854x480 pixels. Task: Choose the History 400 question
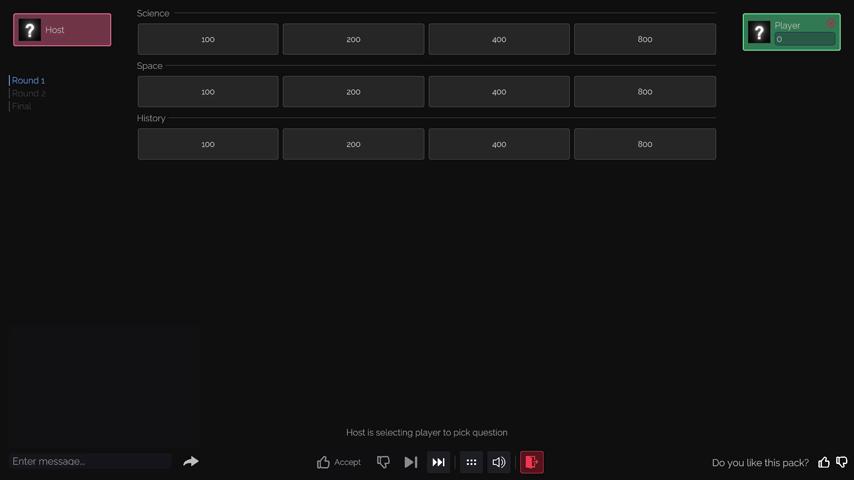pos(499,144)
